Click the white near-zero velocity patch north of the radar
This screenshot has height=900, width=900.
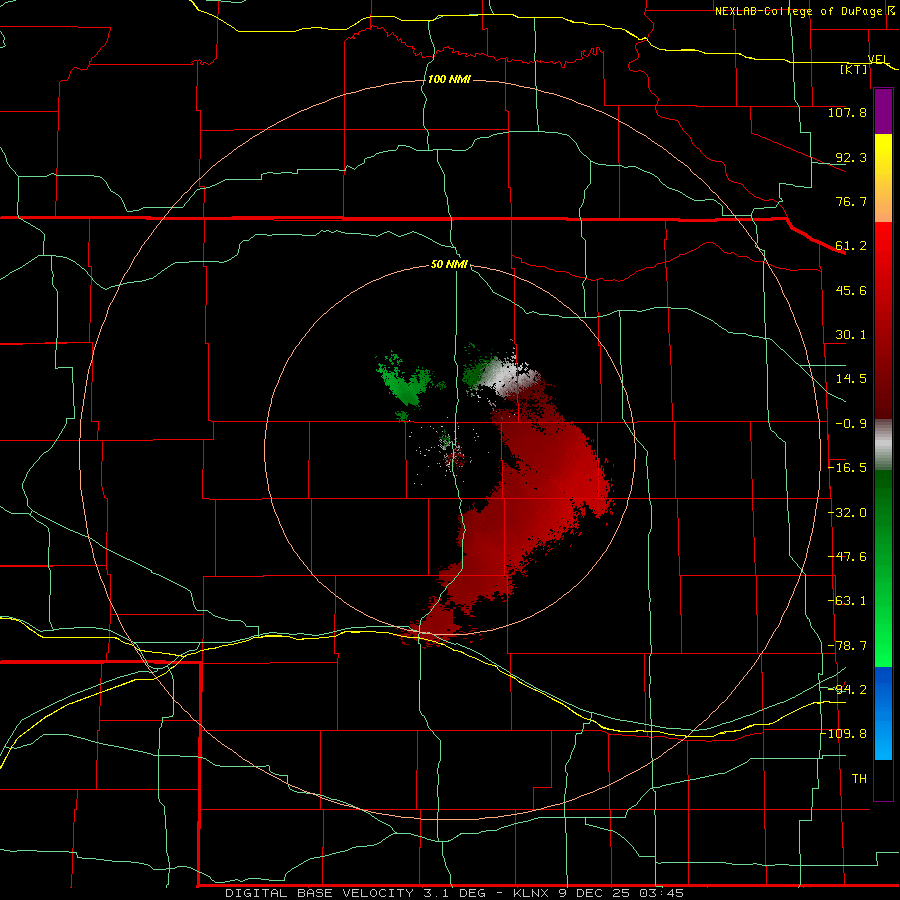pyautogui.click(x=507, y=374)
